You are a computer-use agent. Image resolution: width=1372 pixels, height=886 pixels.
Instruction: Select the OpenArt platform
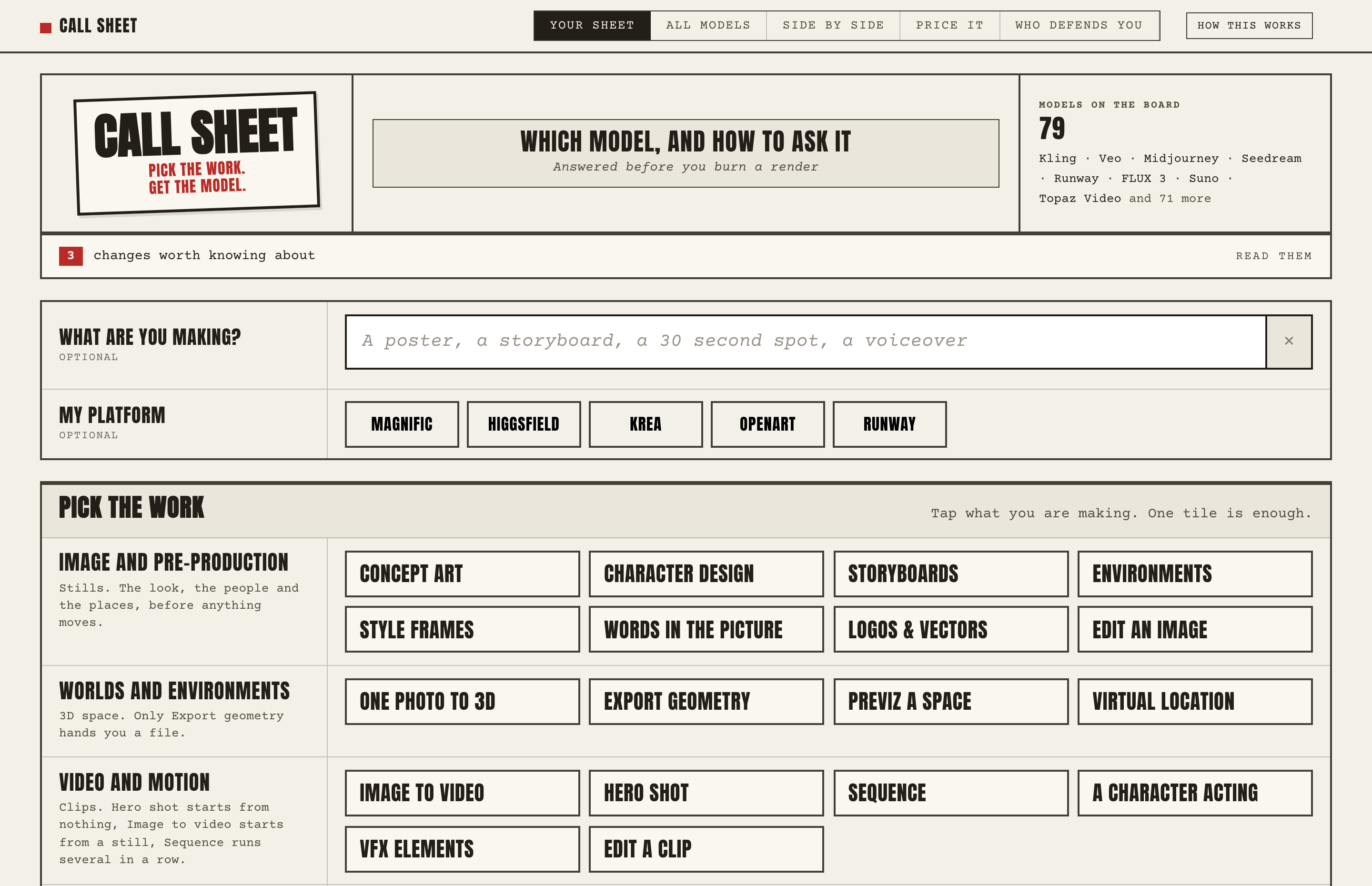[x=767, y=424]
